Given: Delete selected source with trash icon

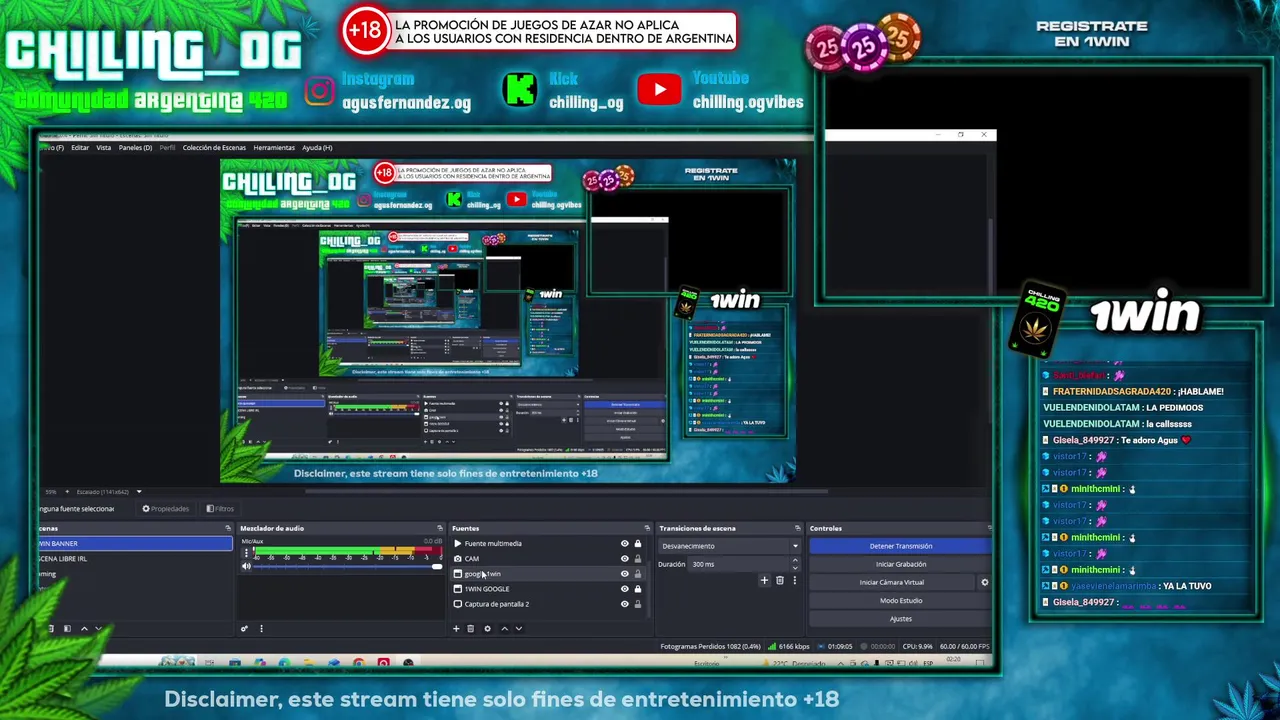Looking at the screenshot, I should coord(471,628).
